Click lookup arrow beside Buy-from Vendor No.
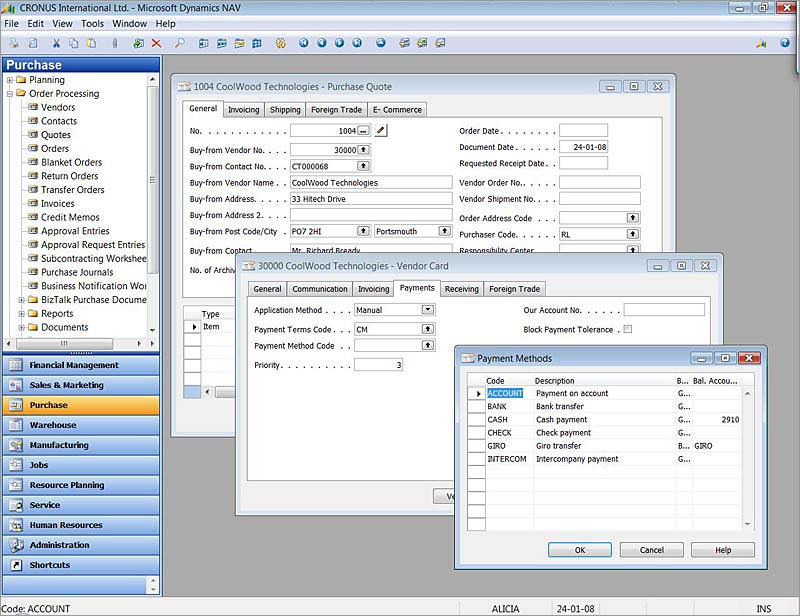Image resolution: width=800 pixels, height=616 pixels. (x=363, y=149)
